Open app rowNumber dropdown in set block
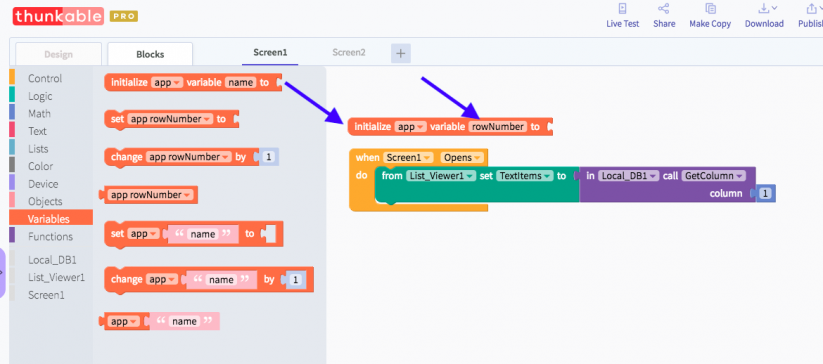The width and height of the screenshot is (823, 364). pyautogui.click(x=170, y=119)
